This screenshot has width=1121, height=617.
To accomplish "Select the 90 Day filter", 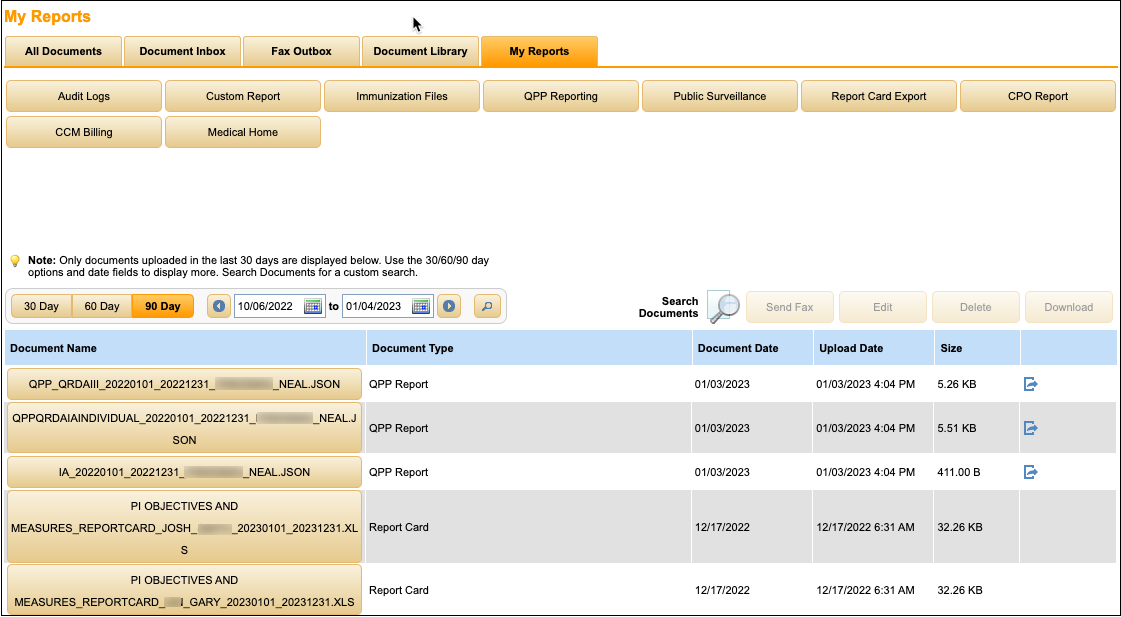I will [162, 306].
